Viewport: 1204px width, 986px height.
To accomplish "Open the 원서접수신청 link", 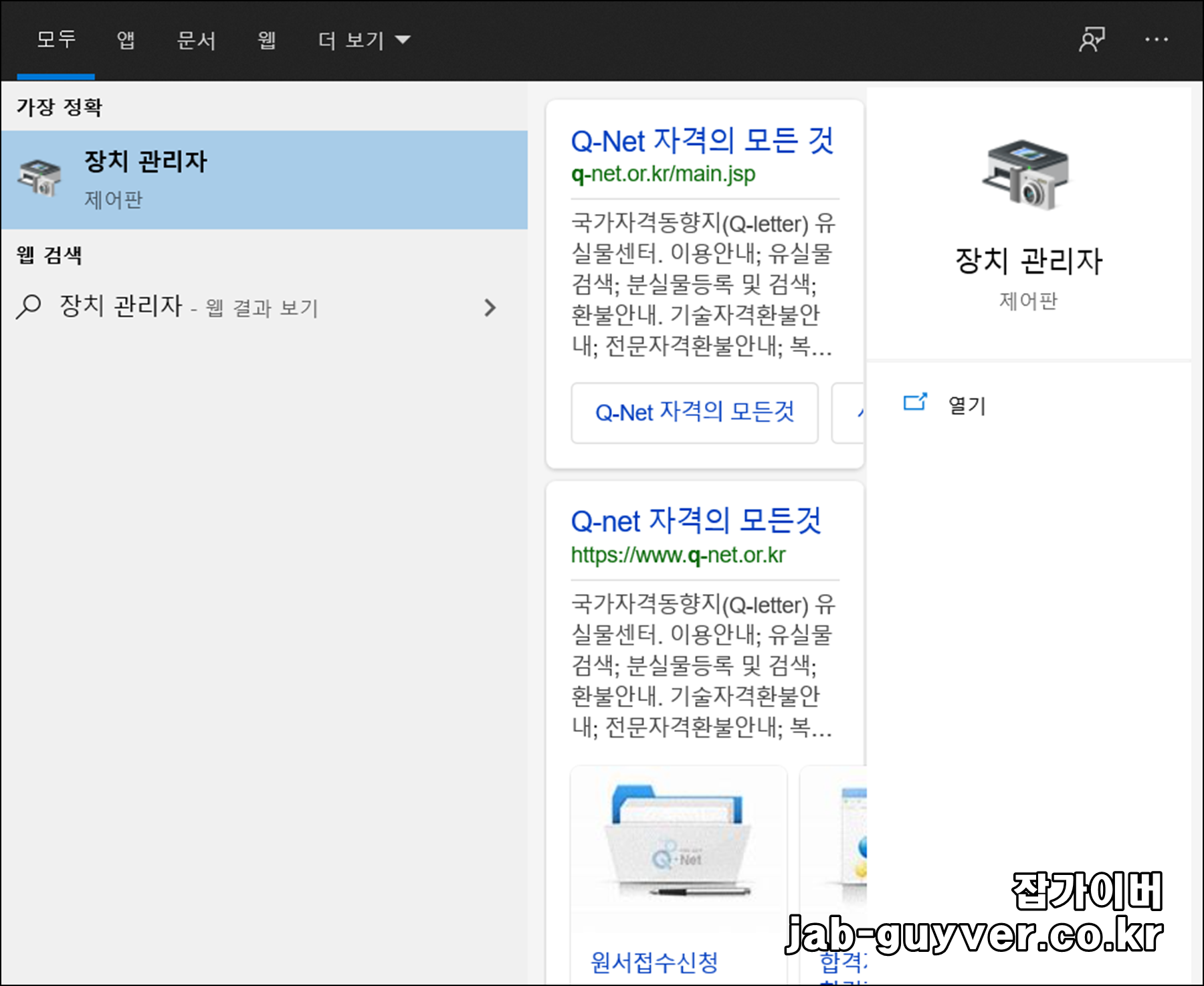I will (x=654, y=963).
